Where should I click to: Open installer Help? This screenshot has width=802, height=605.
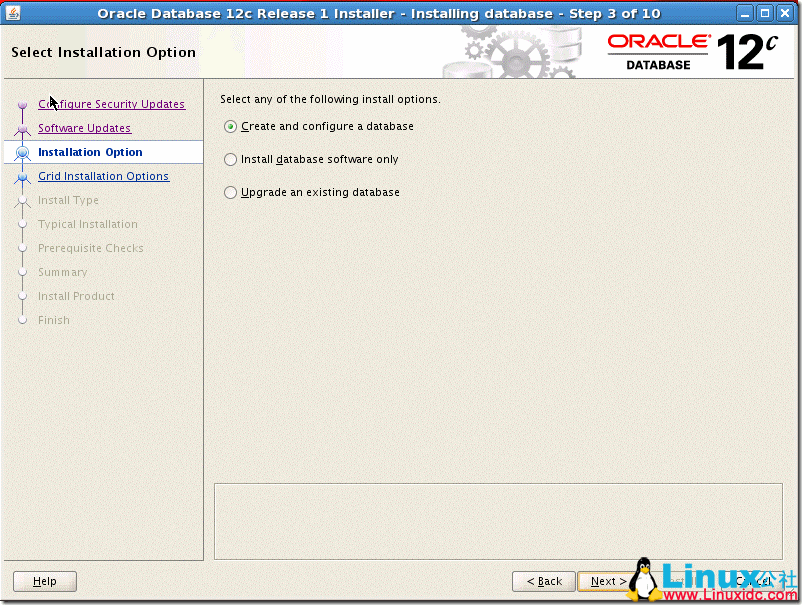(44, 581)
